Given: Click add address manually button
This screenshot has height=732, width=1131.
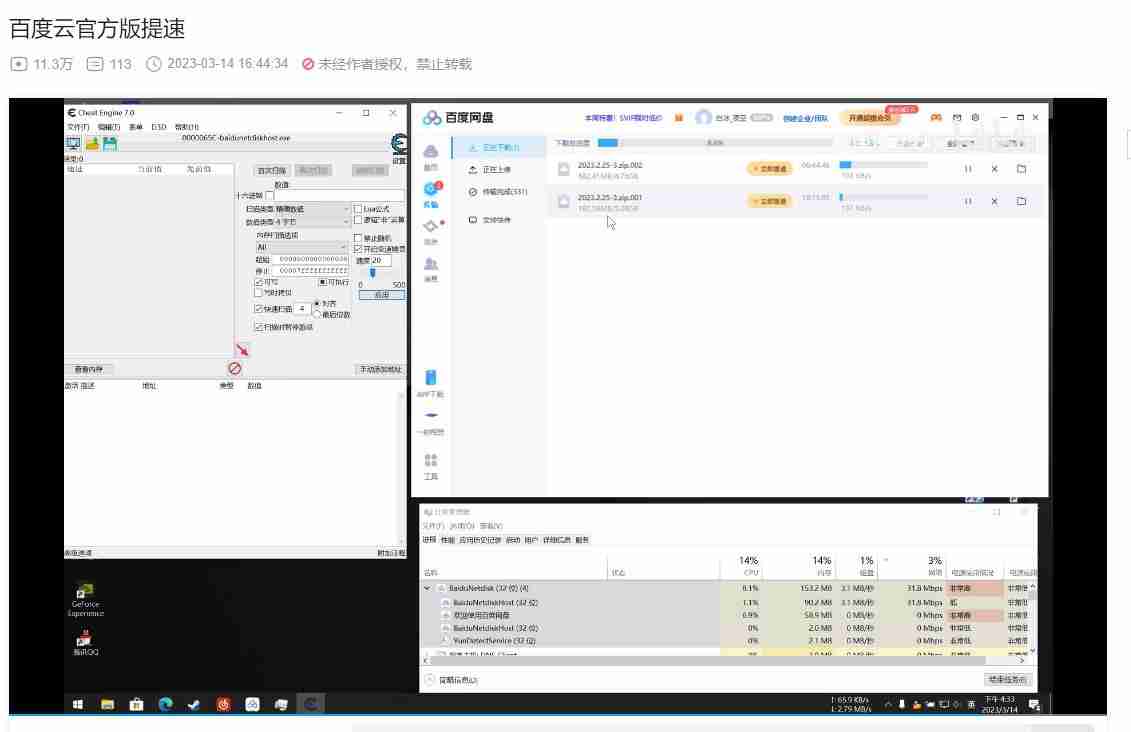Looking at the screenshot, I should (x=381, y=369).
